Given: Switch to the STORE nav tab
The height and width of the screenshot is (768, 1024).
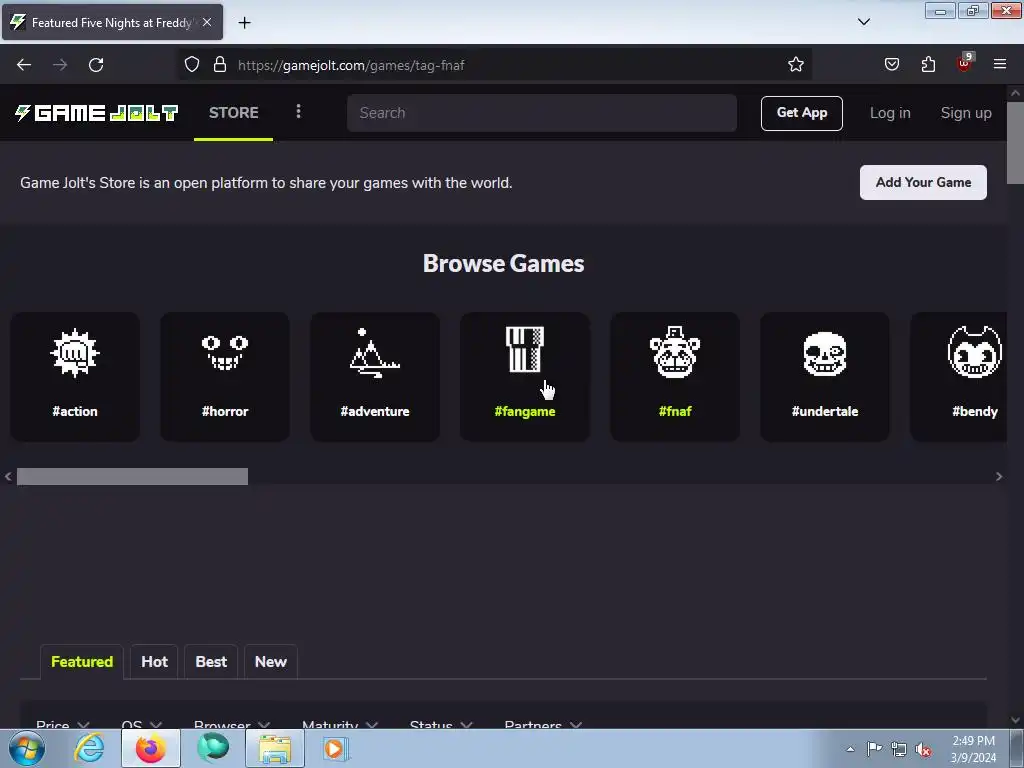Looking at the screenshot, I should [x=234, y=113].
